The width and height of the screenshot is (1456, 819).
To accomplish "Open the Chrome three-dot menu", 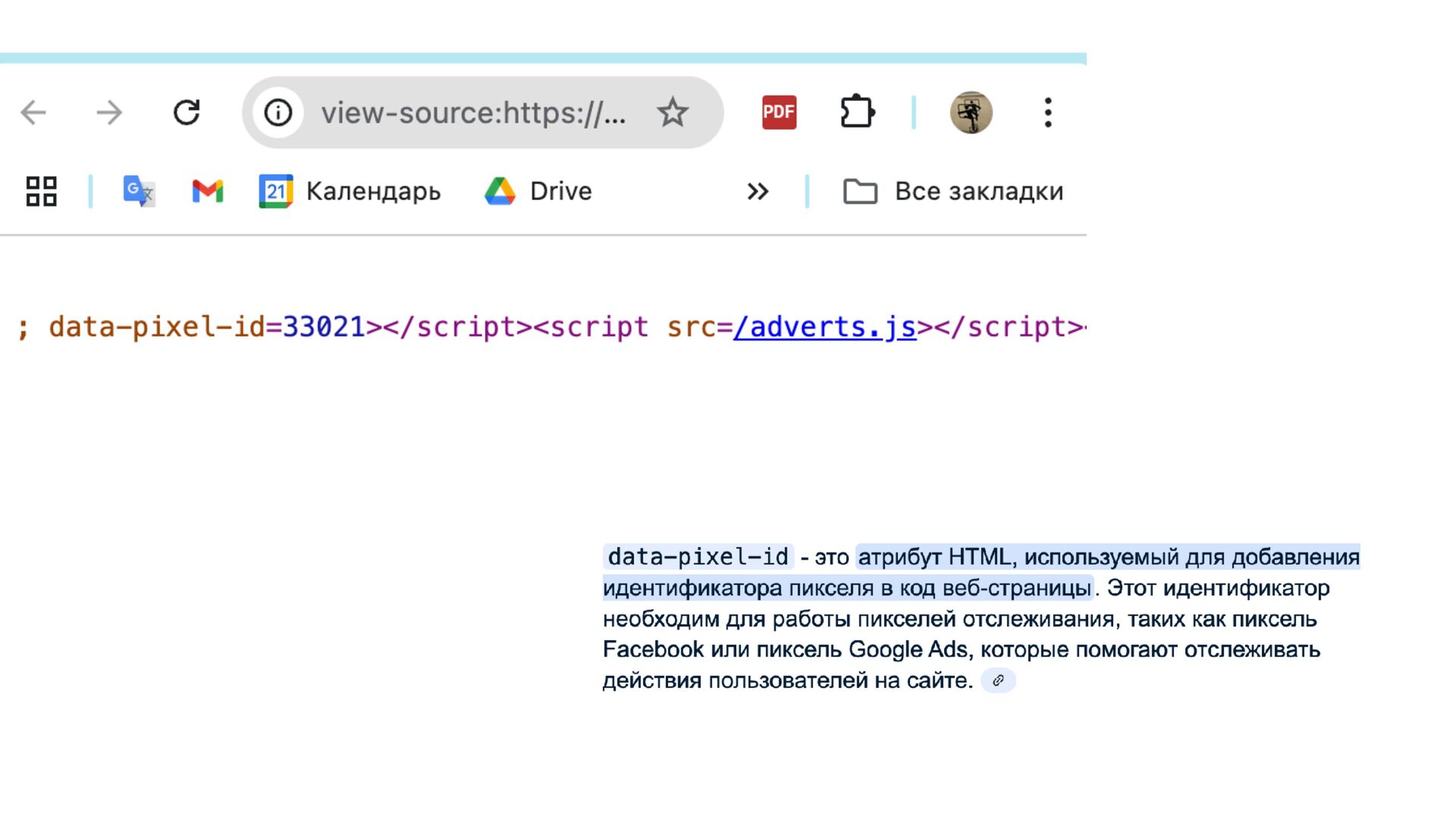I will [x=1048, y=113].
